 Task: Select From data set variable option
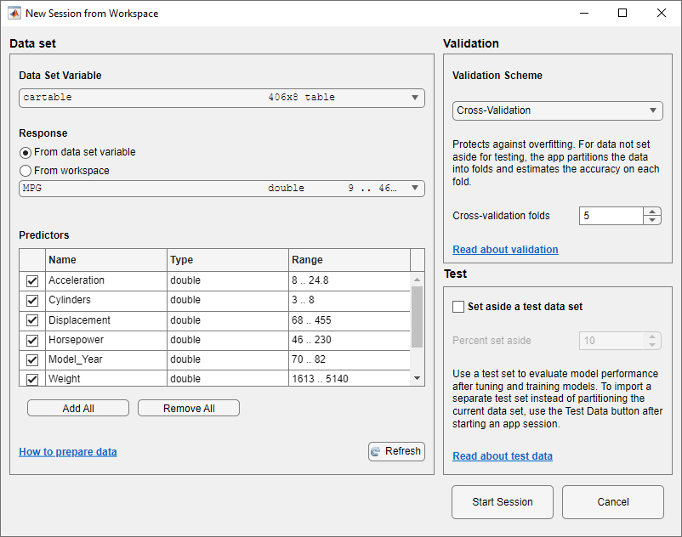(26, 152)
